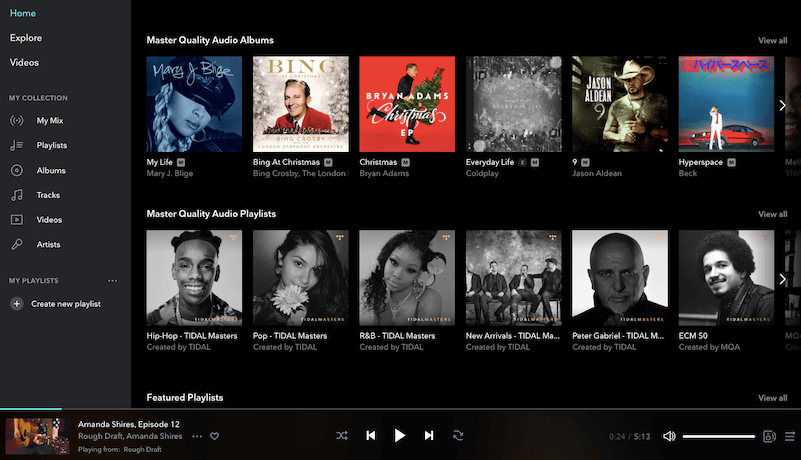The height and width of the screenshot is (460, 801).
Task: Adjust the volume slider
Action: tap(719, 436)
